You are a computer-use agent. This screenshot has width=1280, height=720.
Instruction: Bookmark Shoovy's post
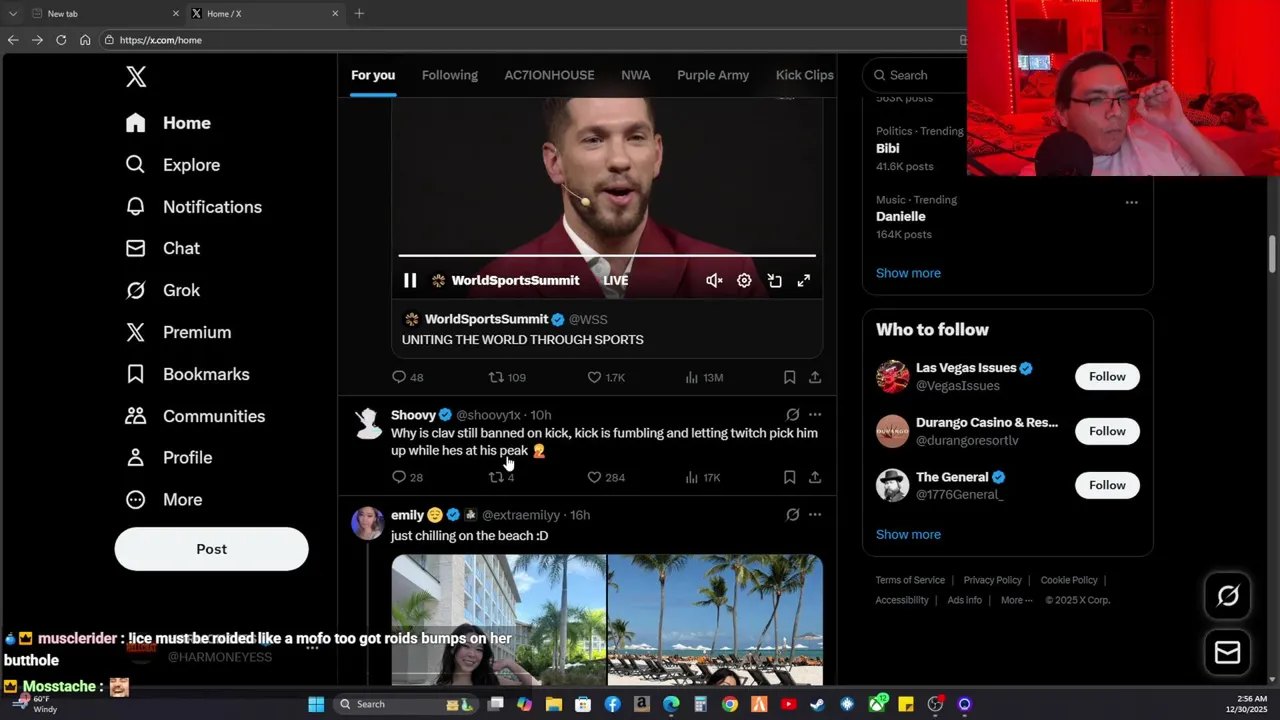pyautogui.click(x=789, y=477)
